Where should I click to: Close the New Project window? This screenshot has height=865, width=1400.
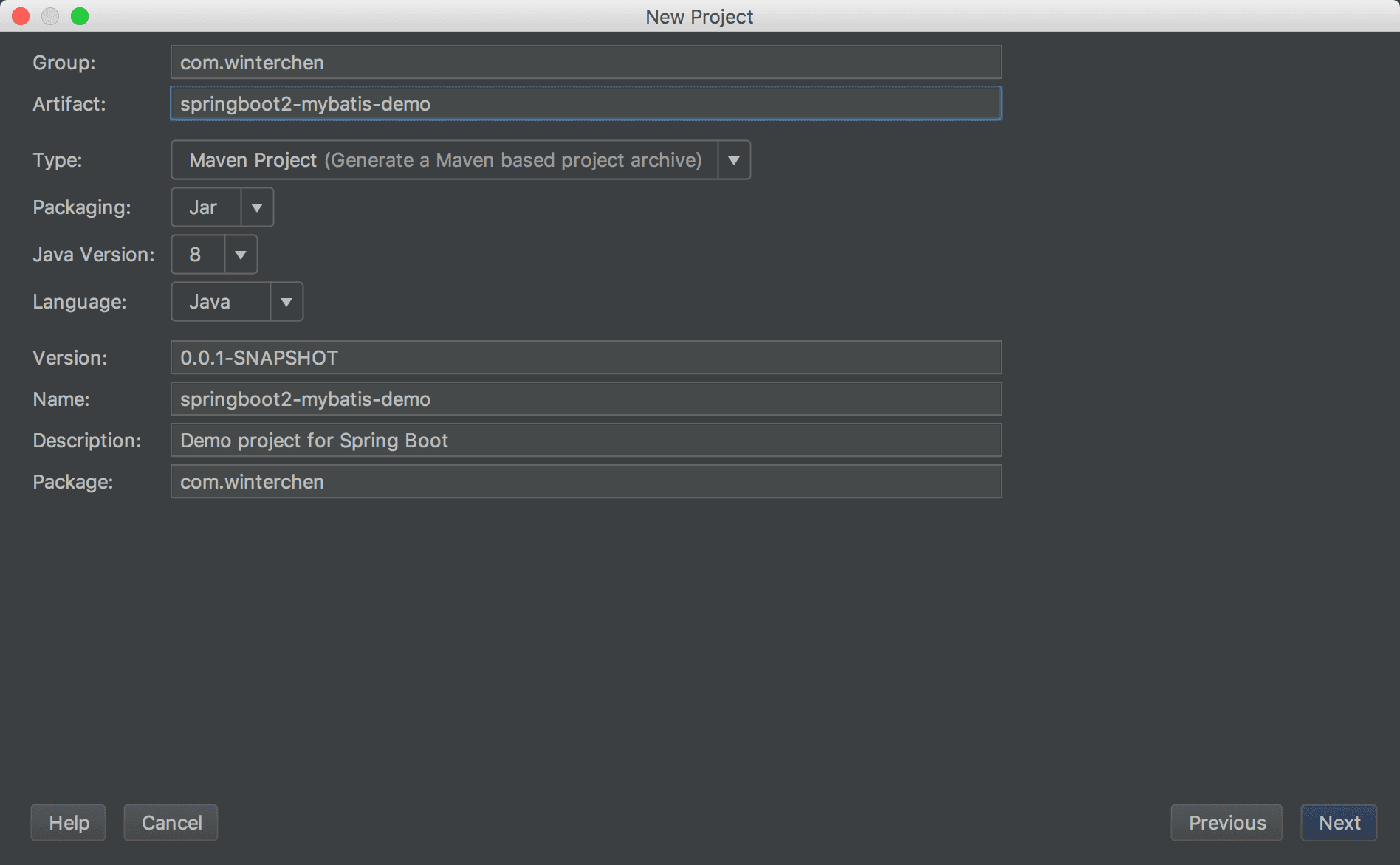21,16
